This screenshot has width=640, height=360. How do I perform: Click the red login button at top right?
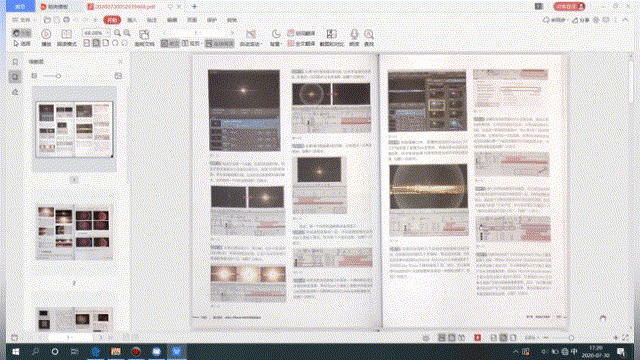(x=569, y=7)
